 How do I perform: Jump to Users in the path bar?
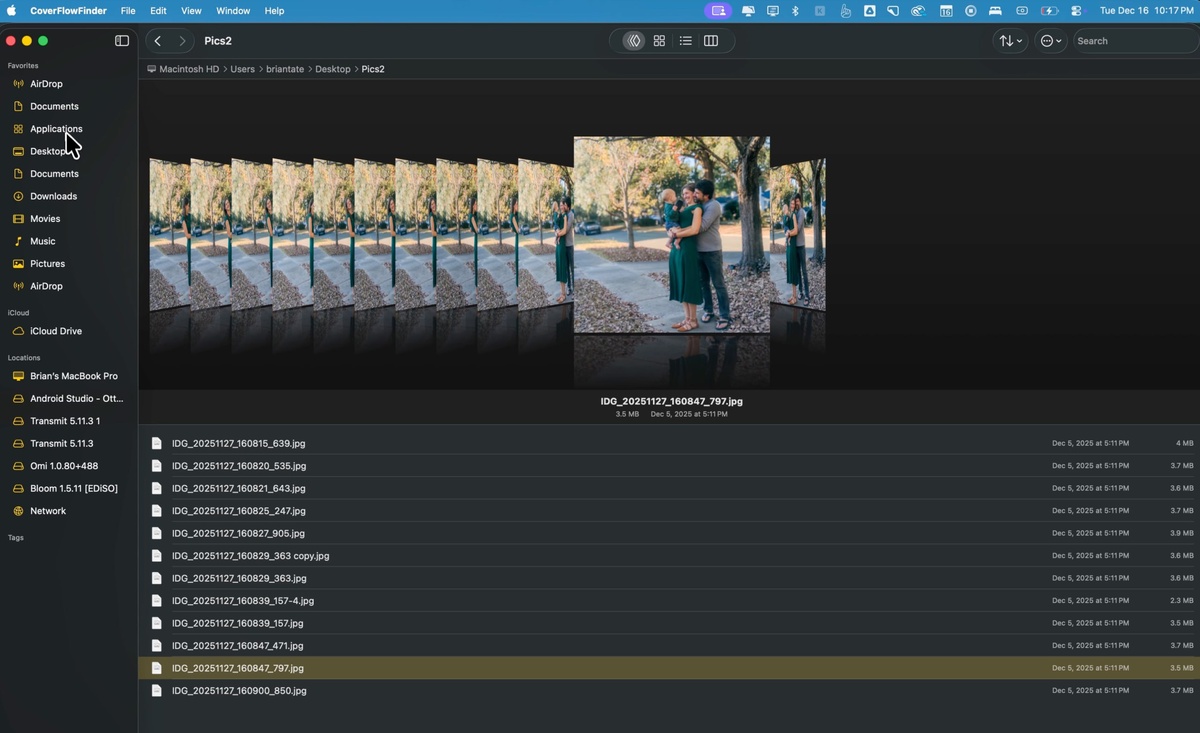tap(243, 69)
